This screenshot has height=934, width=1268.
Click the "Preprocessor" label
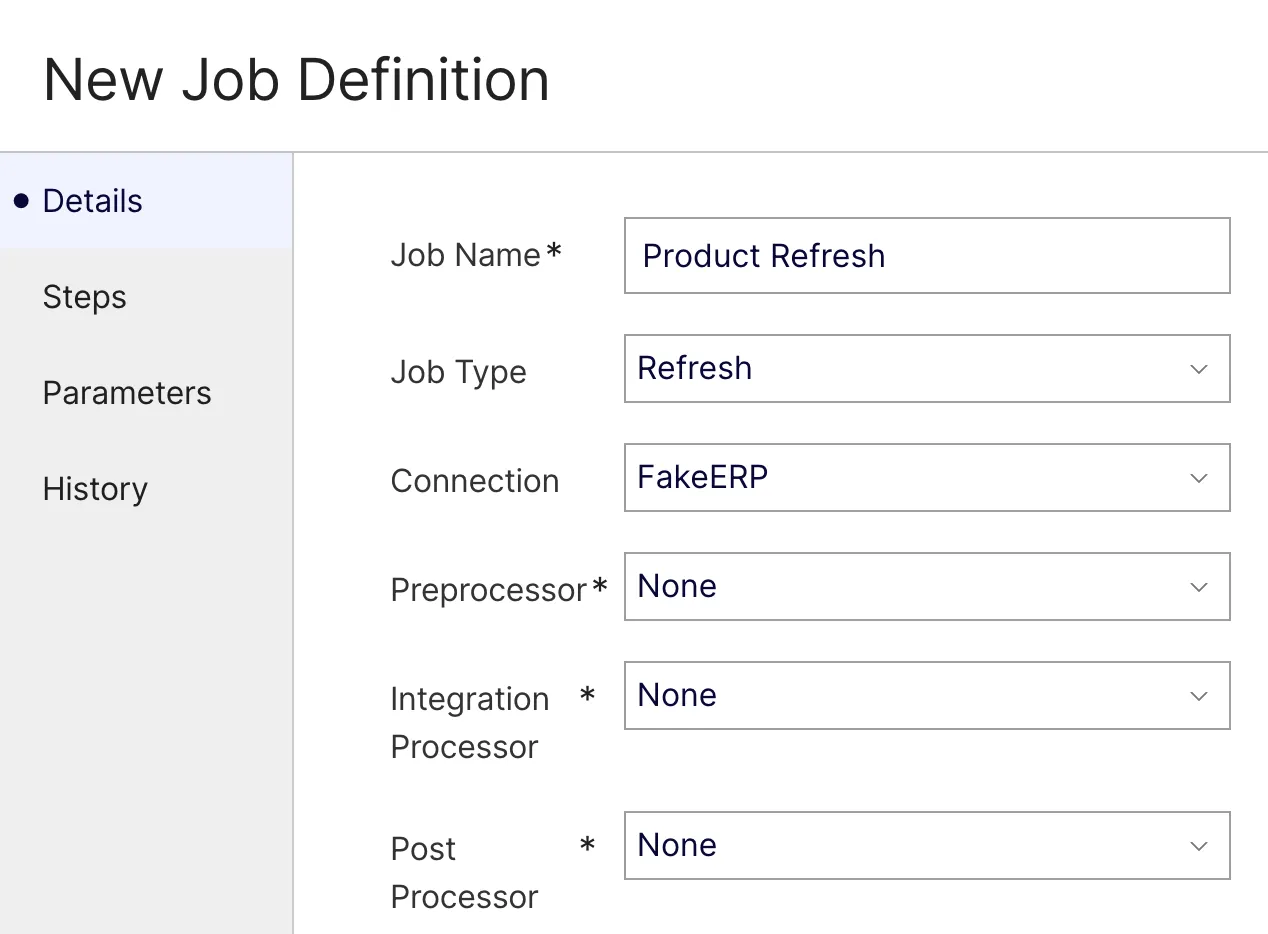pos(488,590)
